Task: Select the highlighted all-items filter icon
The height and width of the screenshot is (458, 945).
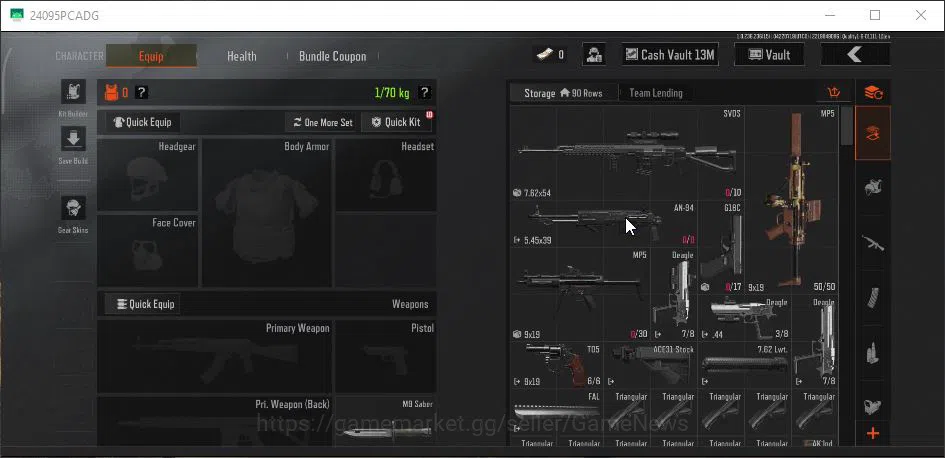Action: [x=873, y=133]
